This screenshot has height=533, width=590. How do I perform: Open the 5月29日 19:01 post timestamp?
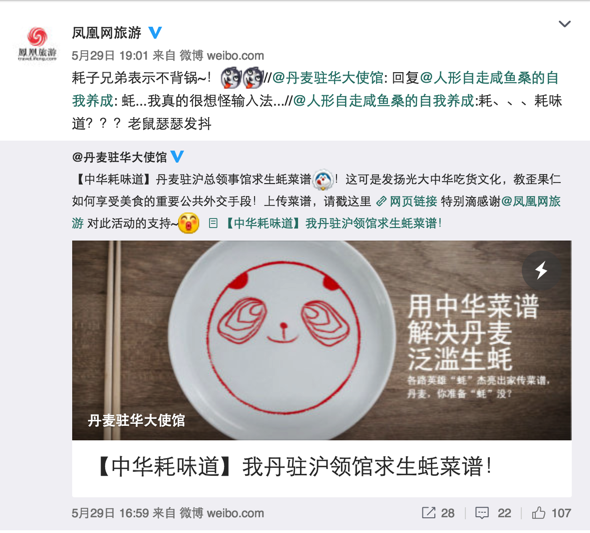tap(110, 56)
